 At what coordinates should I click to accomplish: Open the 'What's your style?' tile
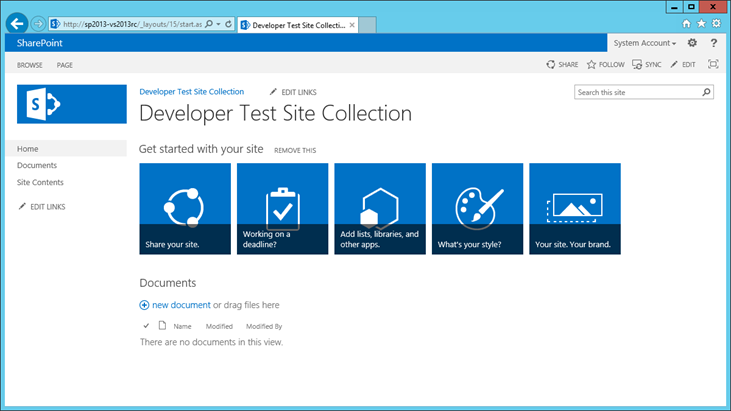[477, 209]
